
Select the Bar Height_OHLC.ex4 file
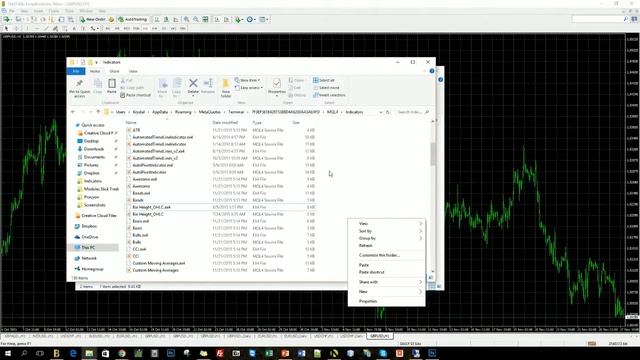coord(220,207)
